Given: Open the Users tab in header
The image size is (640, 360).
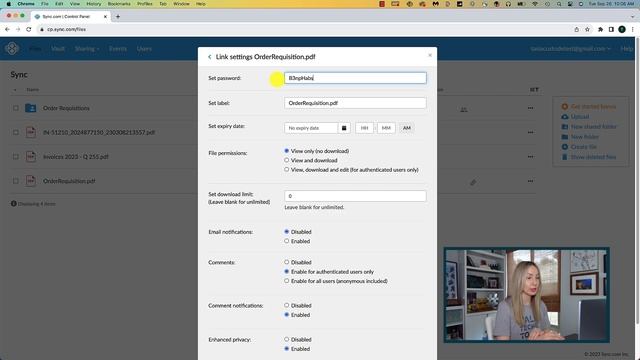Looking at the screenshot, I should 144,49.
